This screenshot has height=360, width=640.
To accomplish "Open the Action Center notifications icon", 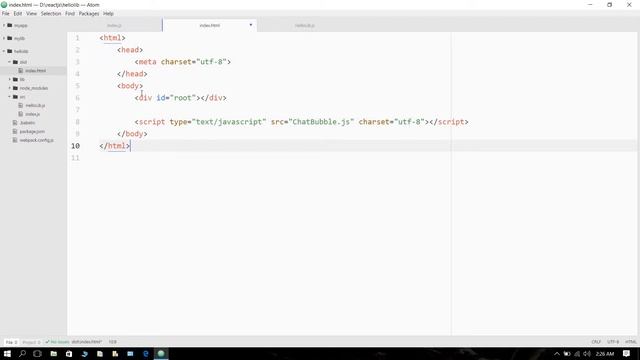I will [627, 353].
